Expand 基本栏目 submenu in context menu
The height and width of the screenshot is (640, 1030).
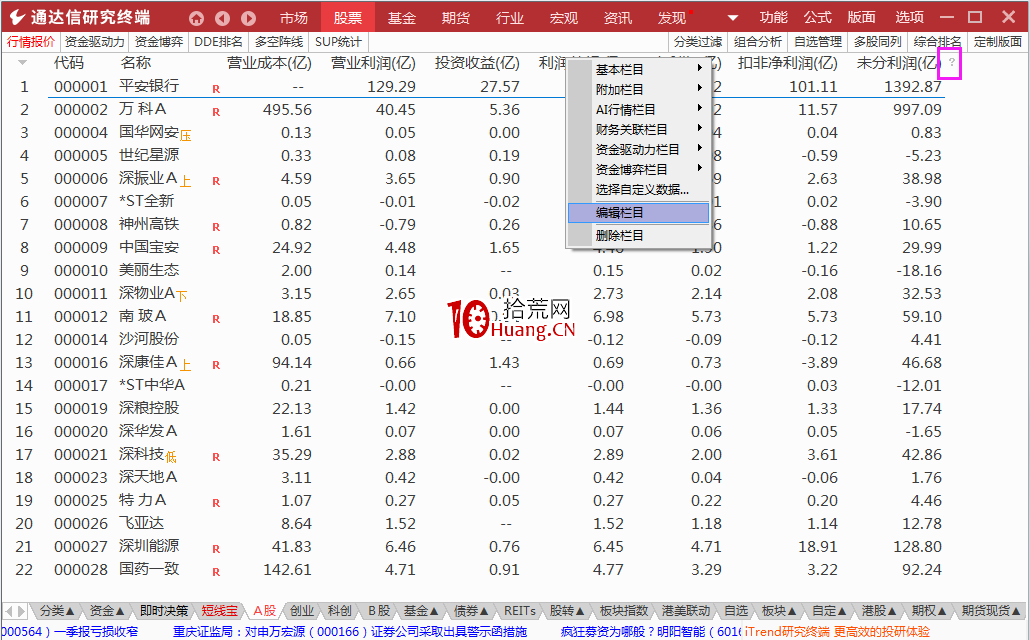[x=638, y=69]
